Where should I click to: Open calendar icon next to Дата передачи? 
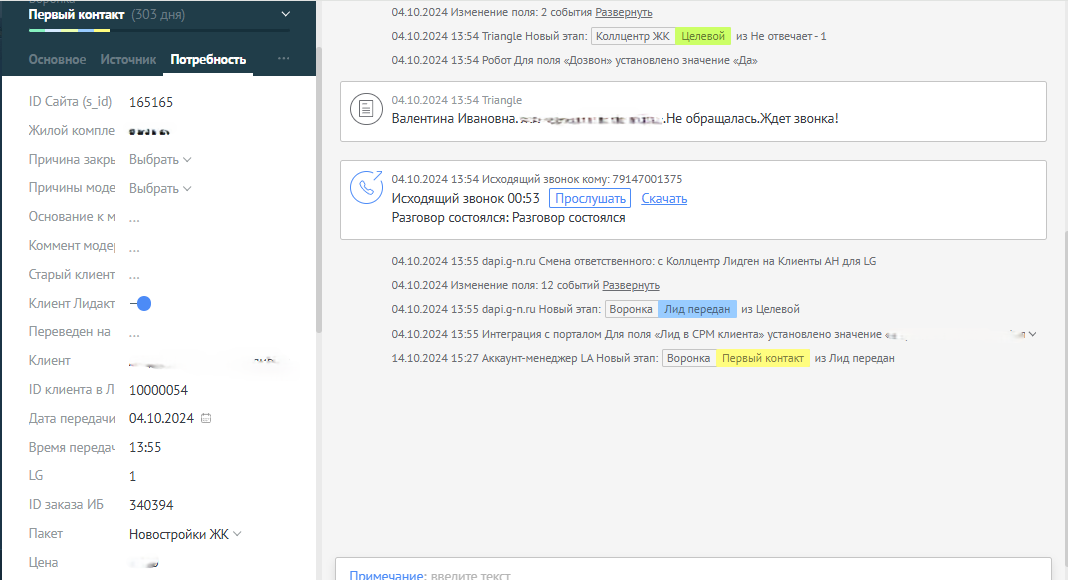click(x=206, y=418)
